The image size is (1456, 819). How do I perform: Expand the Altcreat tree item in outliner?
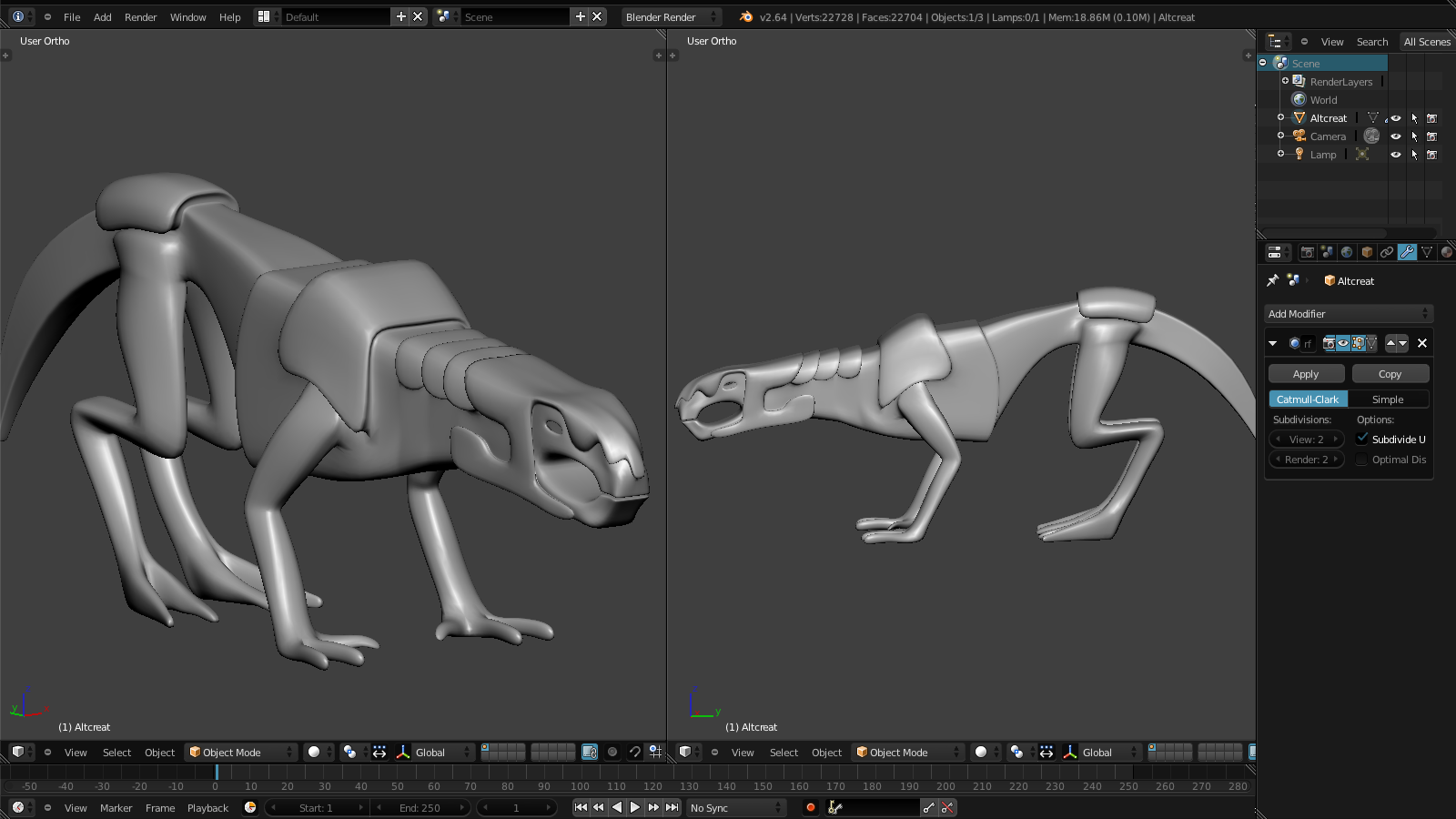click(1280, 117)
